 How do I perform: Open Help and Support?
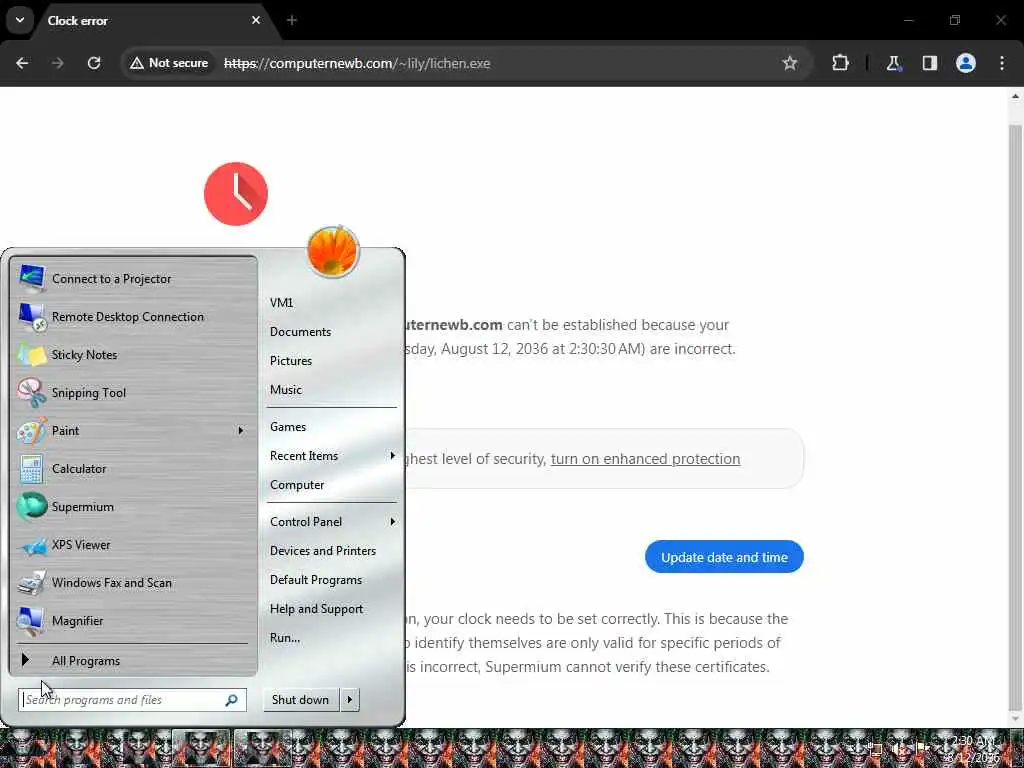(x=316, y=609)
